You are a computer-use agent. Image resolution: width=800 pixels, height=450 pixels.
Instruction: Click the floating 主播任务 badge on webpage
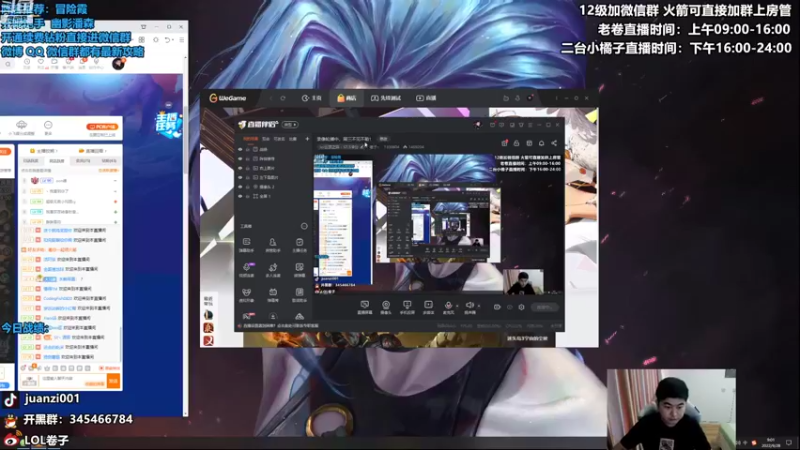click(x=168, y=122)
